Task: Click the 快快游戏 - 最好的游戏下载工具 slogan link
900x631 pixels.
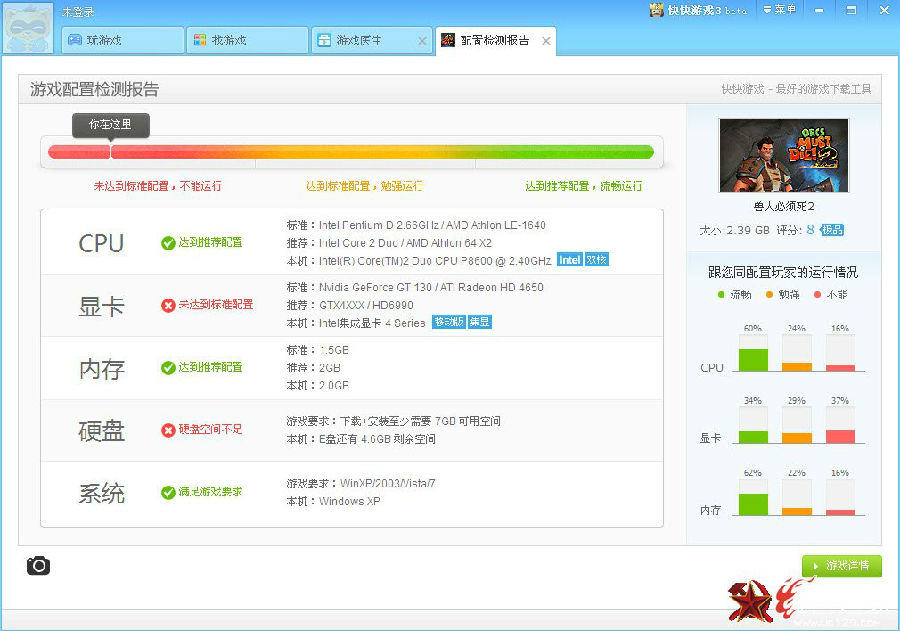Action: pyautogui.click(x=796, y=89)
